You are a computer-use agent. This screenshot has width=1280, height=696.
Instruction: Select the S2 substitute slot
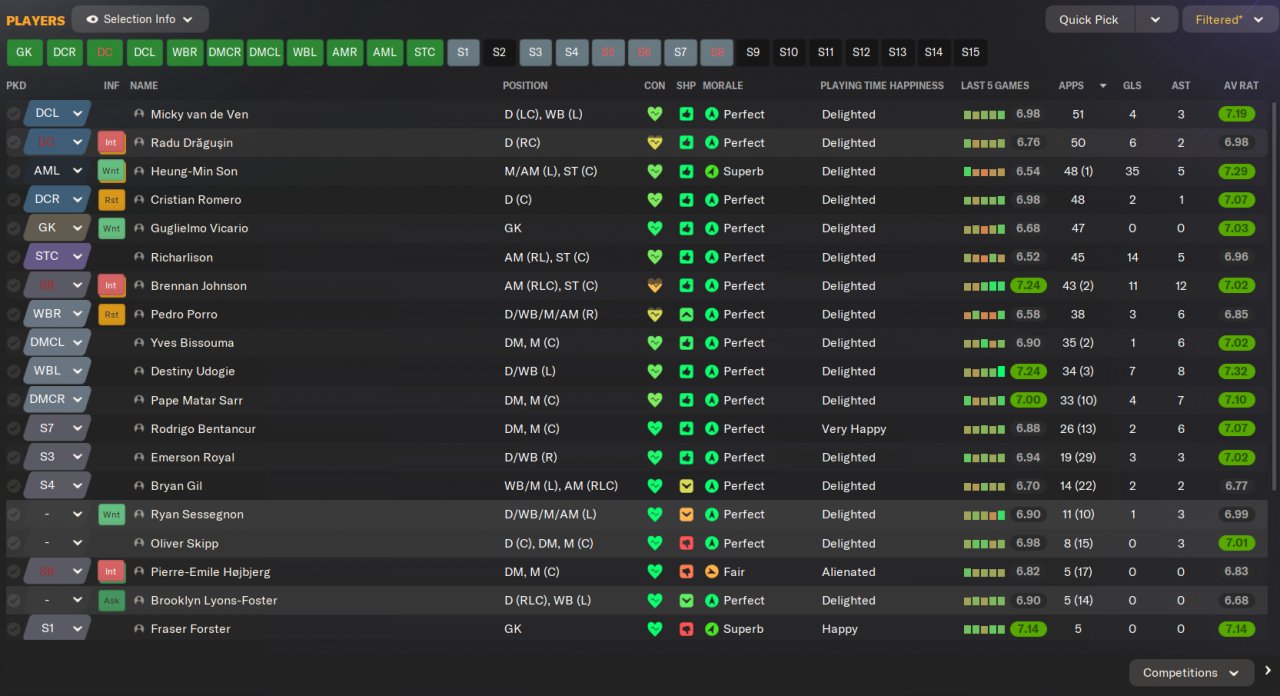499,53
